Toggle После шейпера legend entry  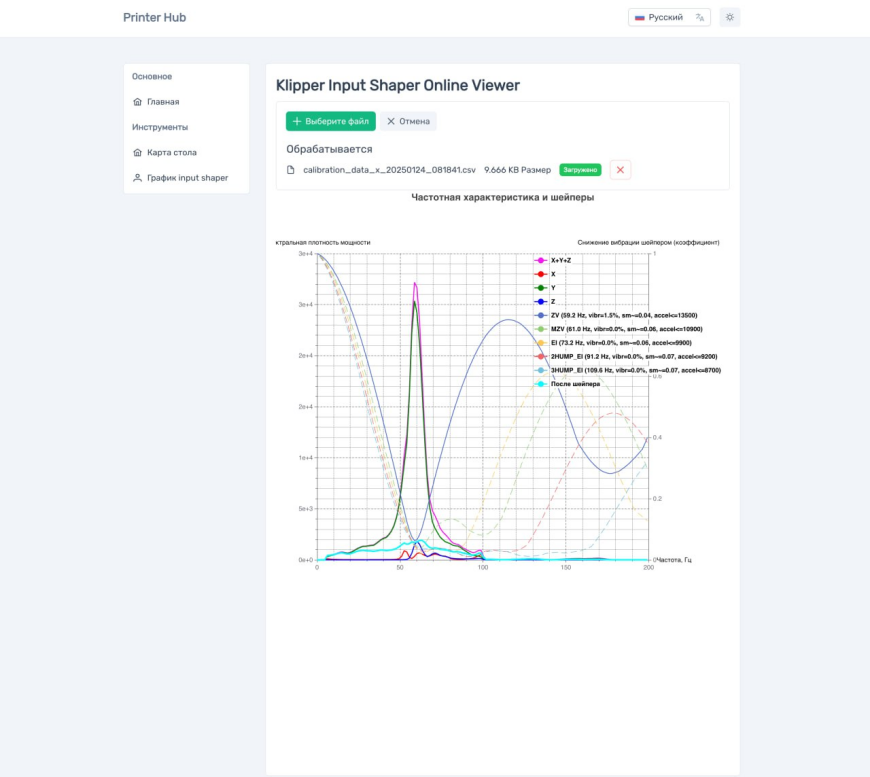(x=567, y=384)
